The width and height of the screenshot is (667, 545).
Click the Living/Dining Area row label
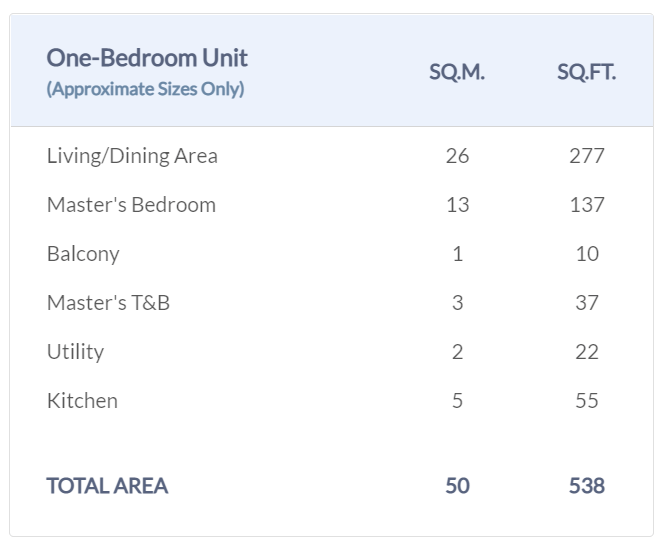pyautogui.click(x=132, y=156)
